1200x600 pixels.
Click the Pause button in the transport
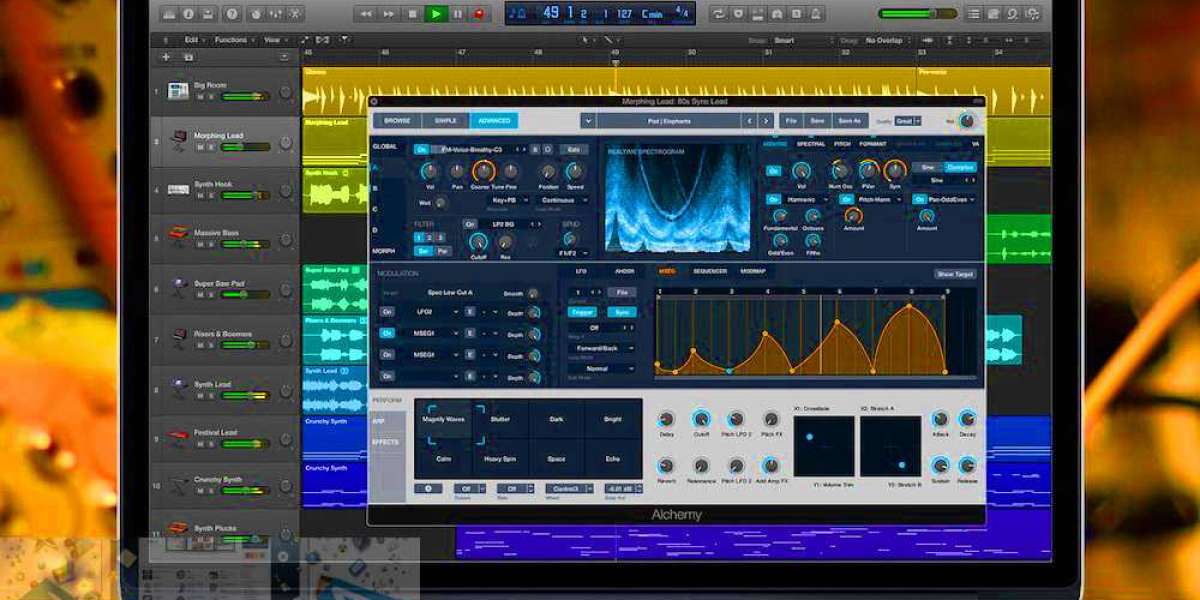[x=457, y=14]
